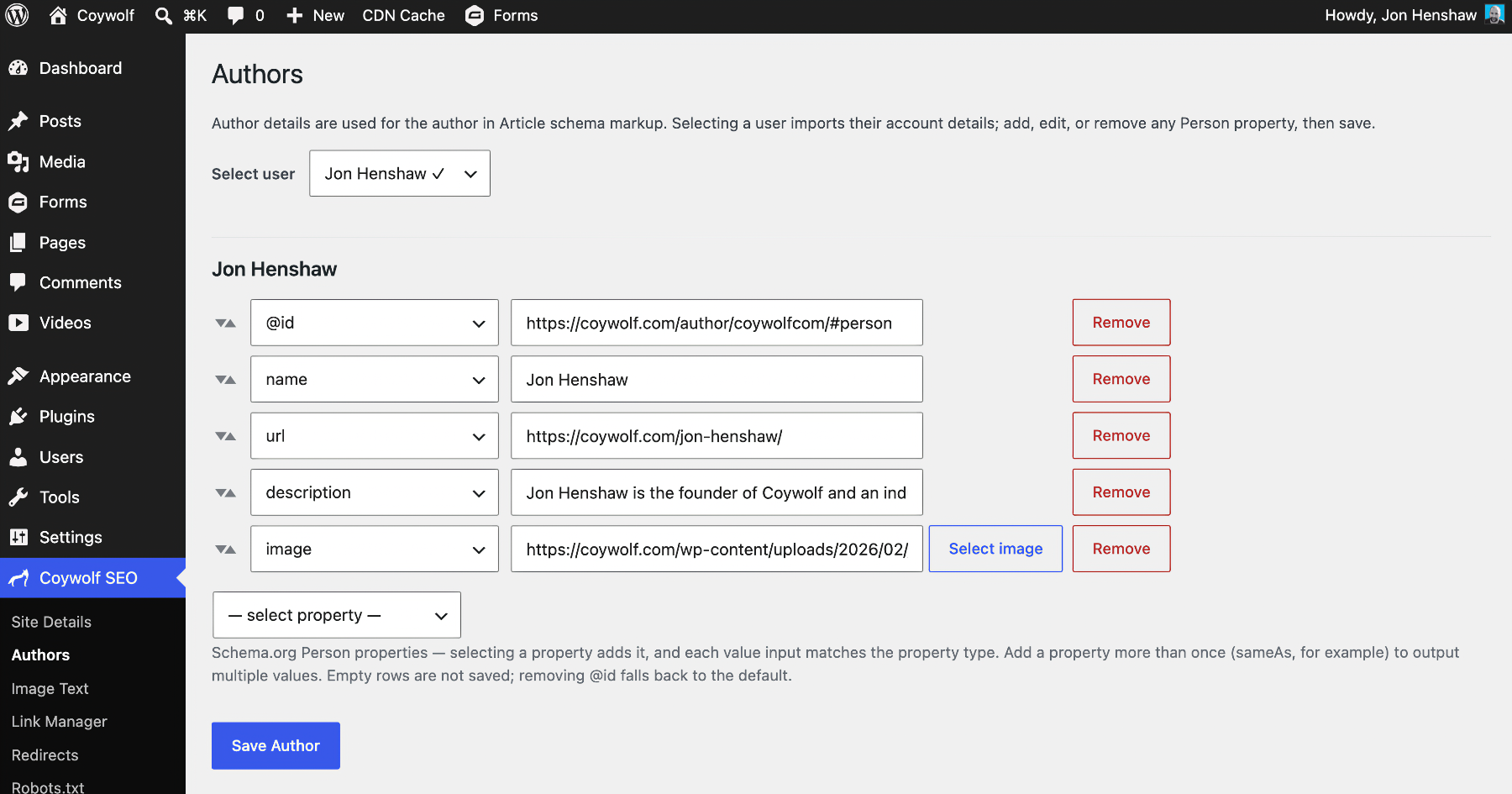Click the Coywolf SEO wolf icon
The height and width of the screenshot is (794, 1512).
(18, 578)
